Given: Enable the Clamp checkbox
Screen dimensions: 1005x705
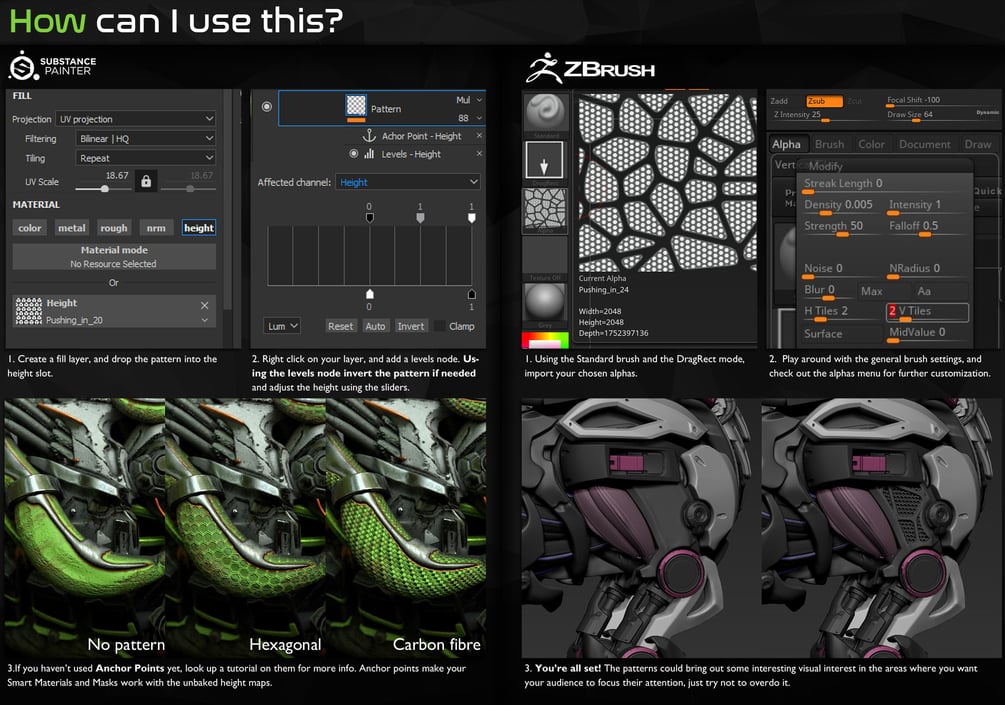Looking at the screenshot, I should point(440,326).
